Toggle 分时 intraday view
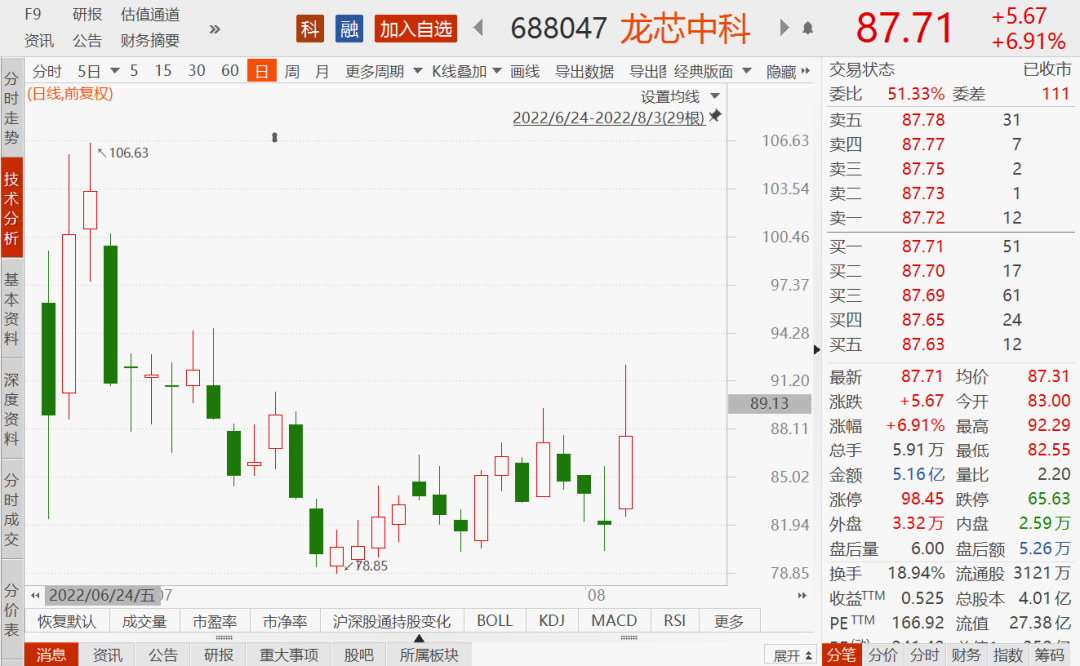 47,71
